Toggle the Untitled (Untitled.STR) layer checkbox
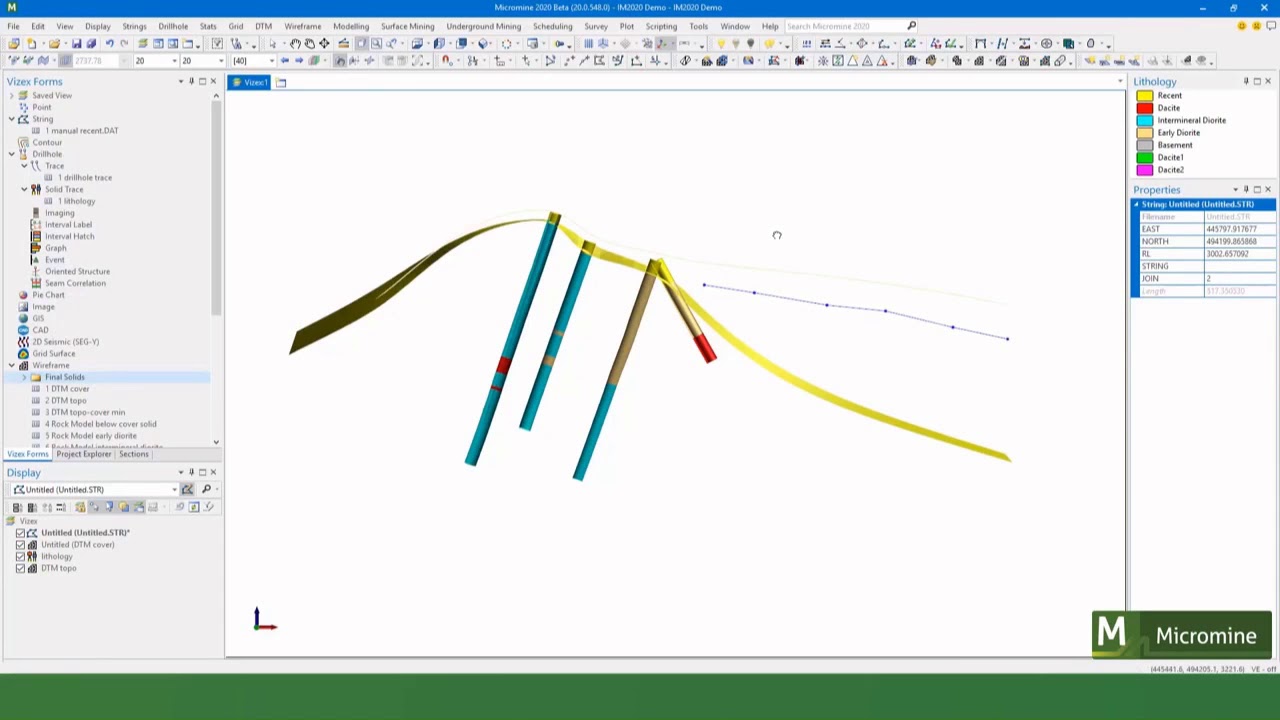The height and width of the screenshot is (720, 1280). tap(20, 533)
